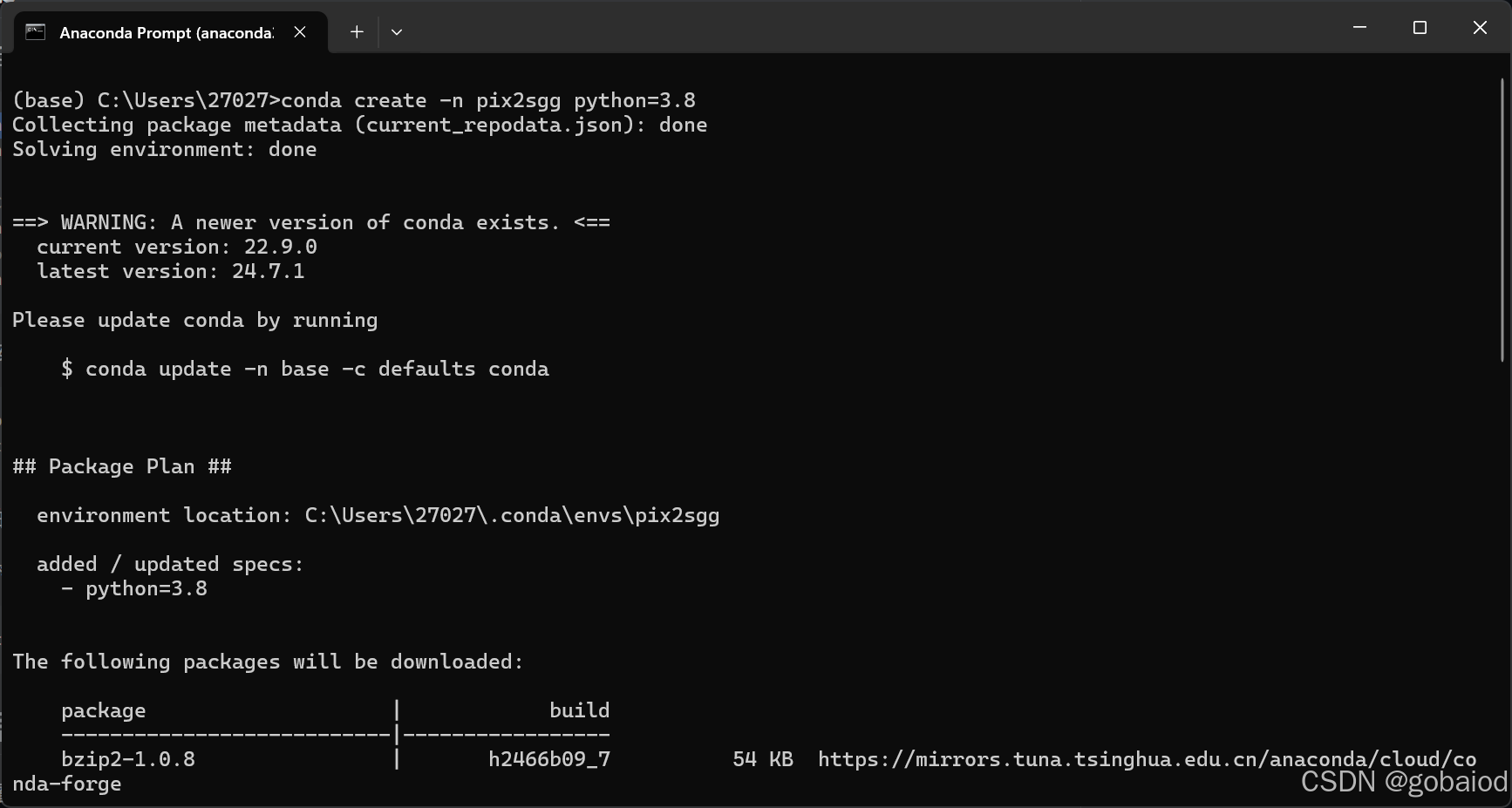This screenshot has height=808, width=1512.
Task: Click the environment location path text
Action: coord(378,515)
